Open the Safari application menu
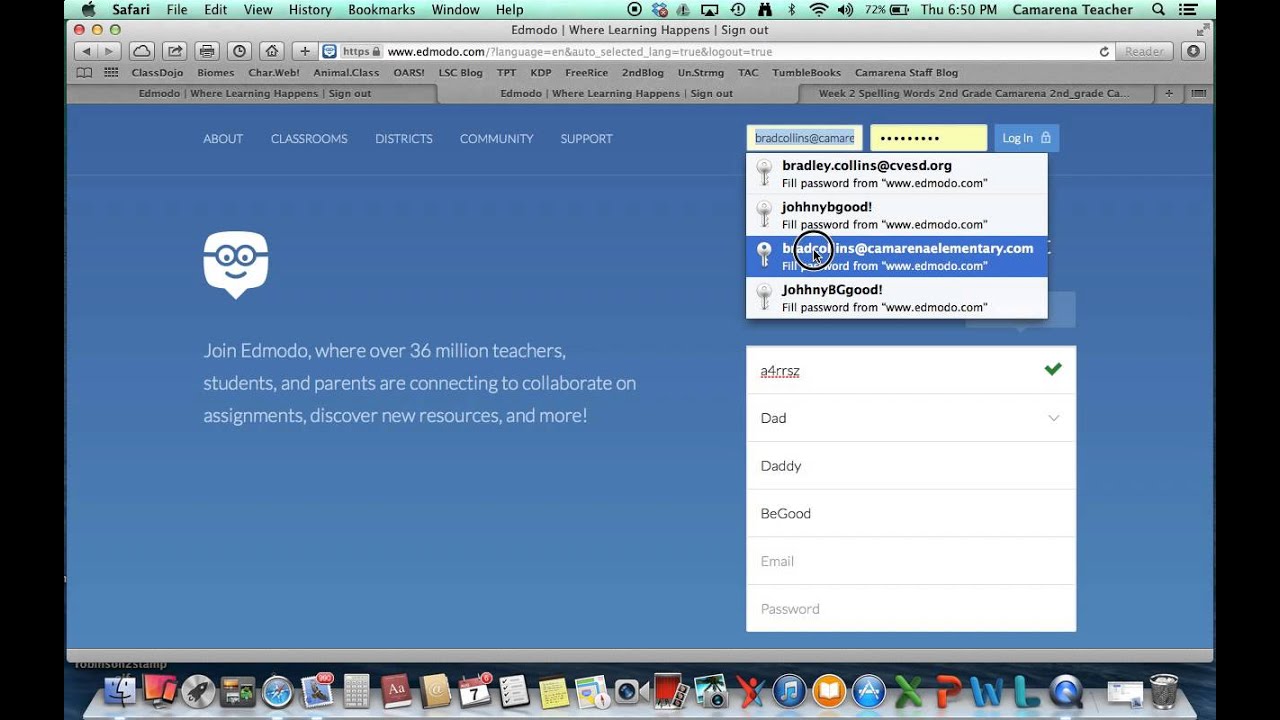1280x720 pixels. click(132, 10)
